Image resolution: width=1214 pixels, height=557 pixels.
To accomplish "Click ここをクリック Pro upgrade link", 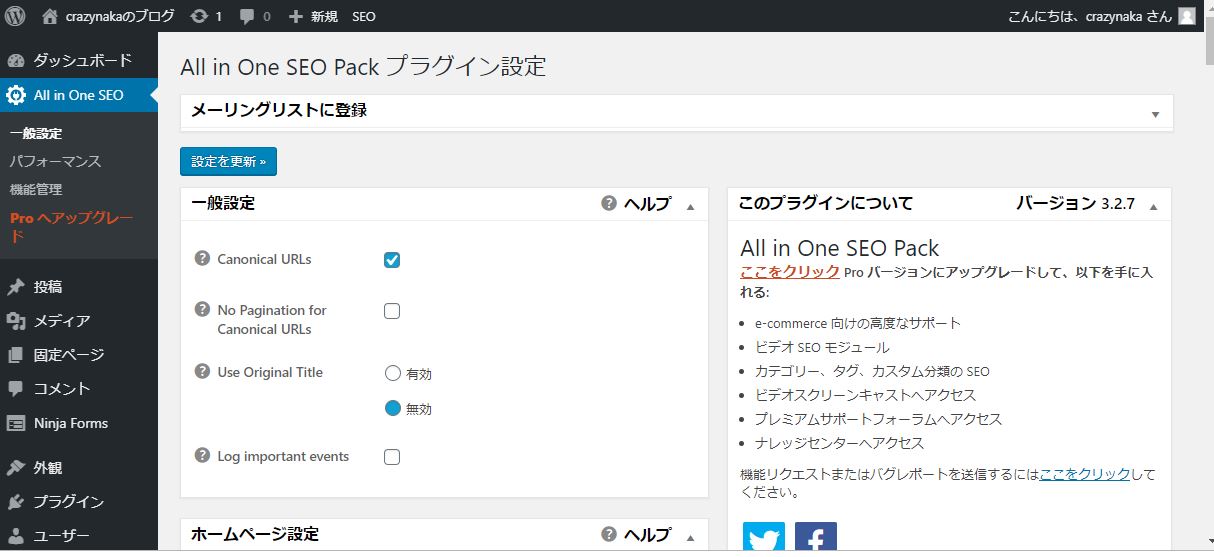I will (x=790, y=271).
